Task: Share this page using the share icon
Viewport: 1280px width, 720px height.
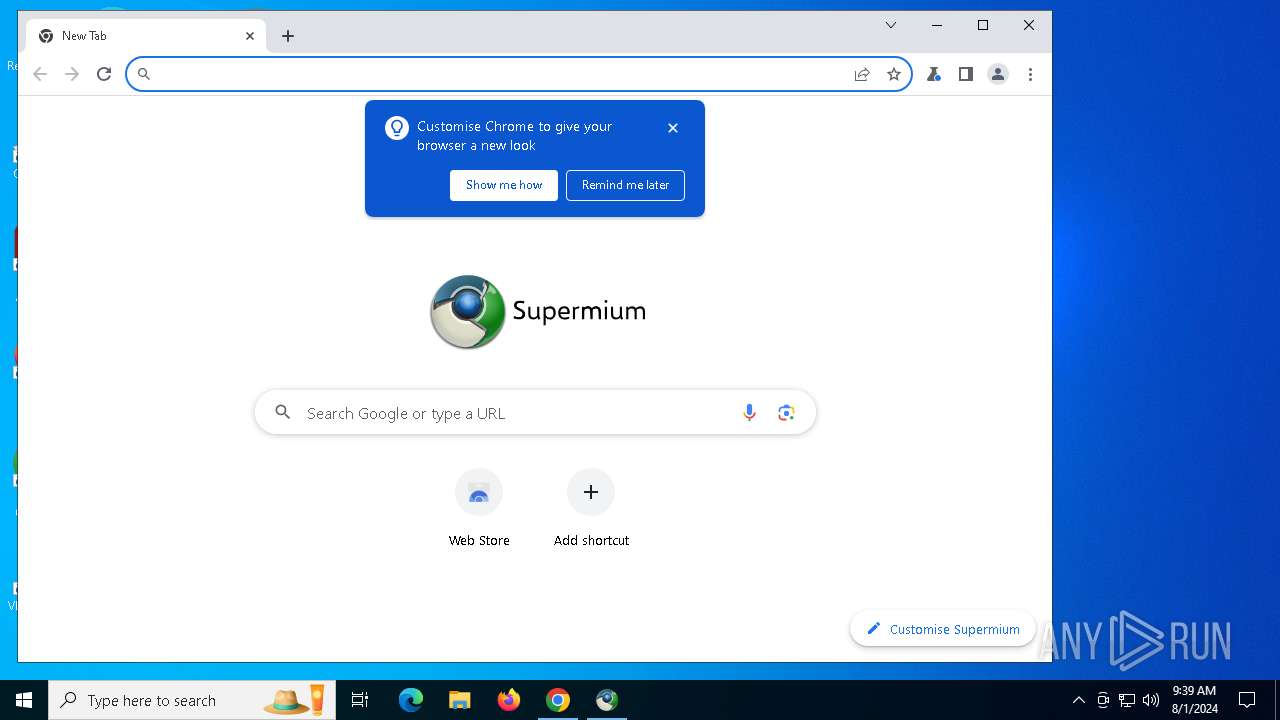Action: pyautogui.click(x=862, y=74)
